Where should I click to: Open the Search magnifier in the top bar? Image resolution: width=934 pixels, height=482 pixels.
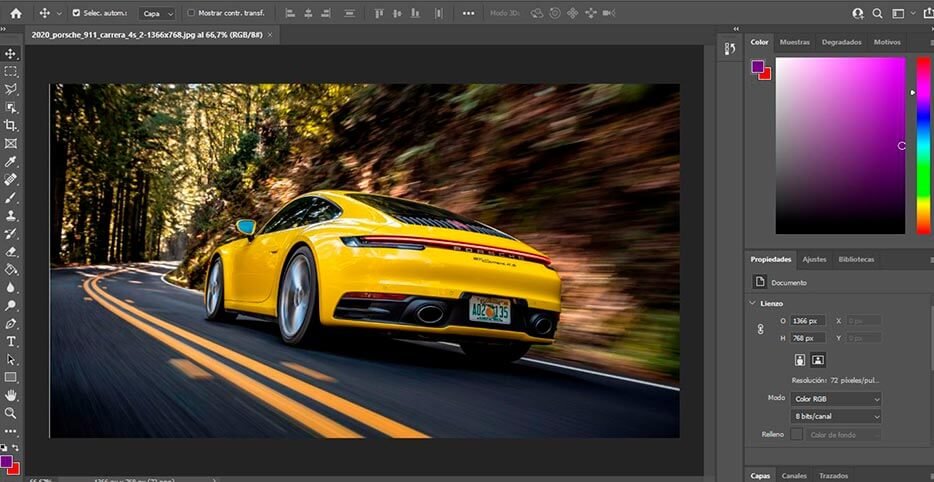click(877, 13)
